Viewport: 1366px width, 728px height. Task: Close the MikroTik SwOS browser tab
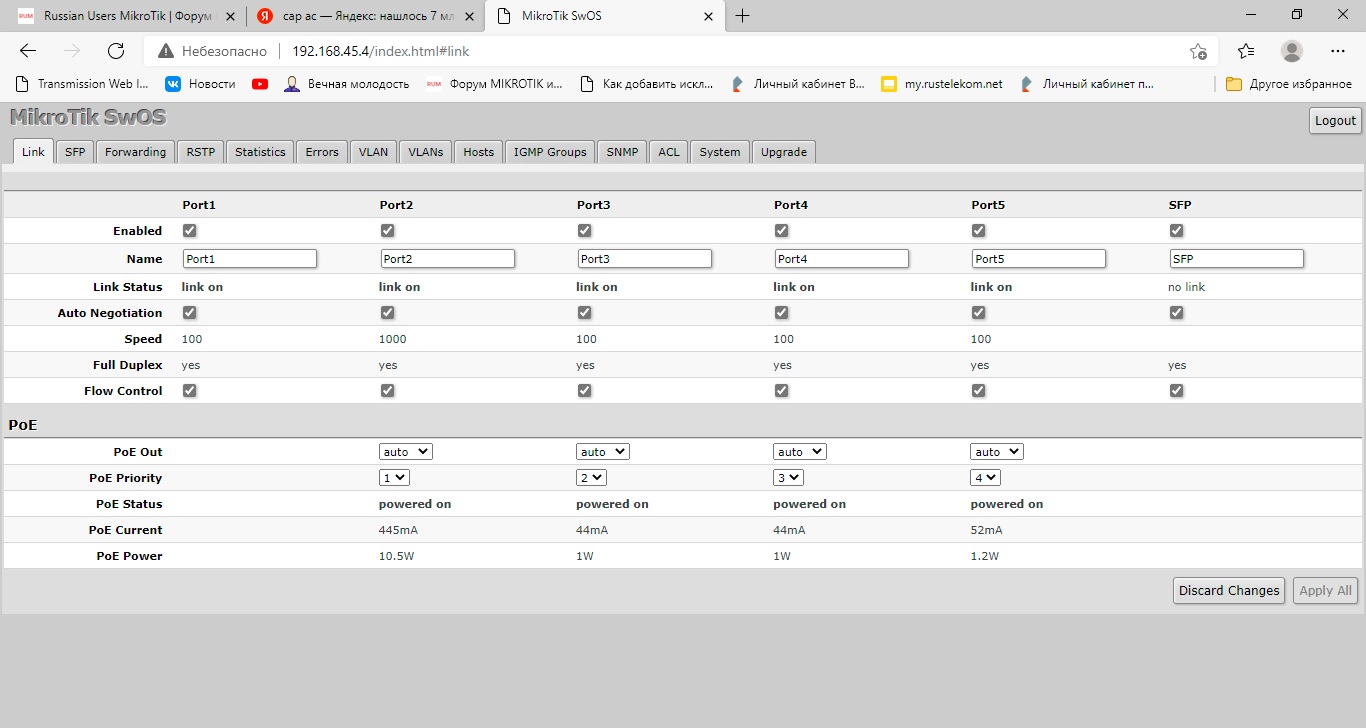pos(708,16)
